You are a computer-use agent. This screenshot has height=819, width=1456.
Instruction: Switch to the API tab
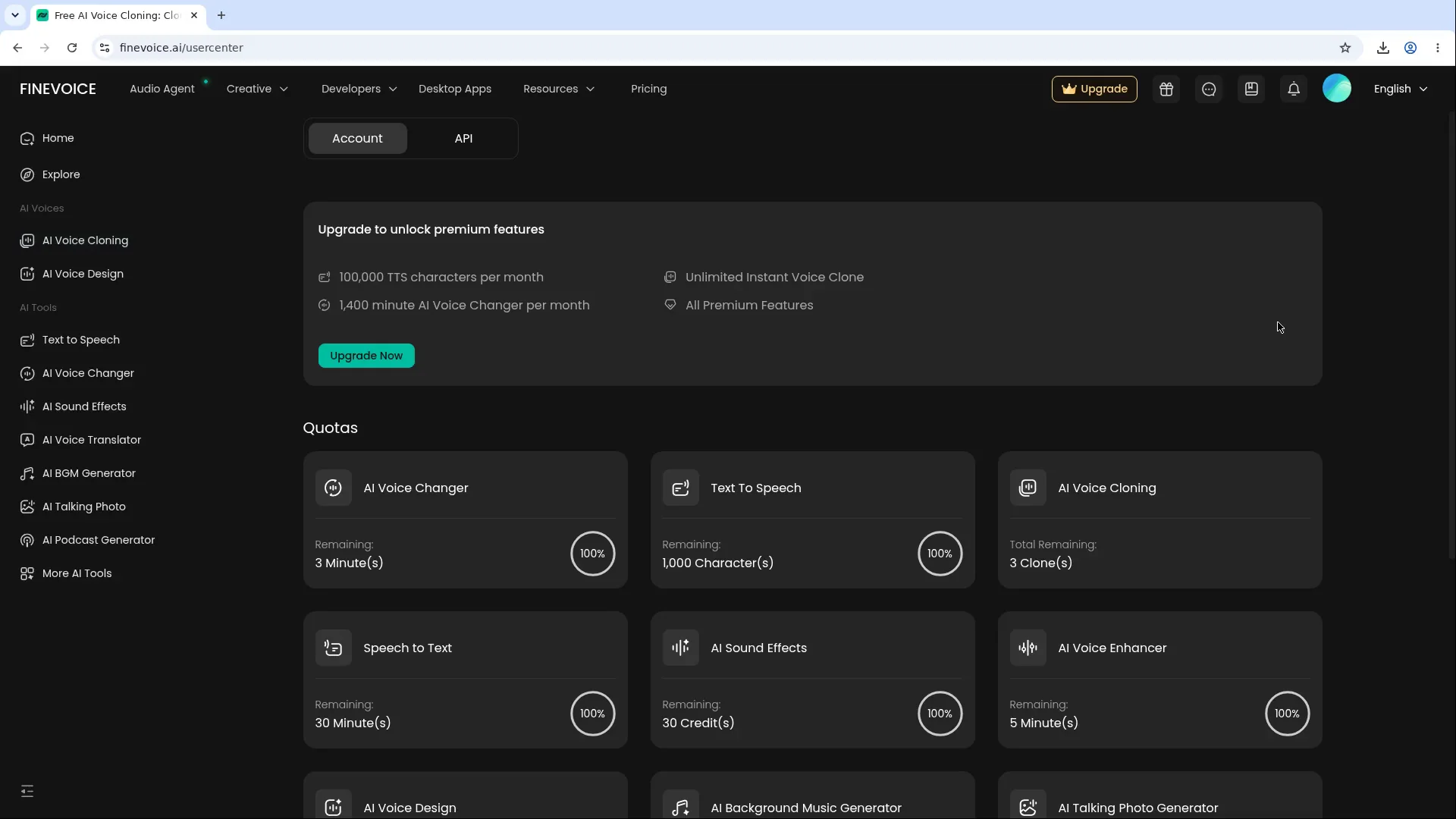pos(463,139)
